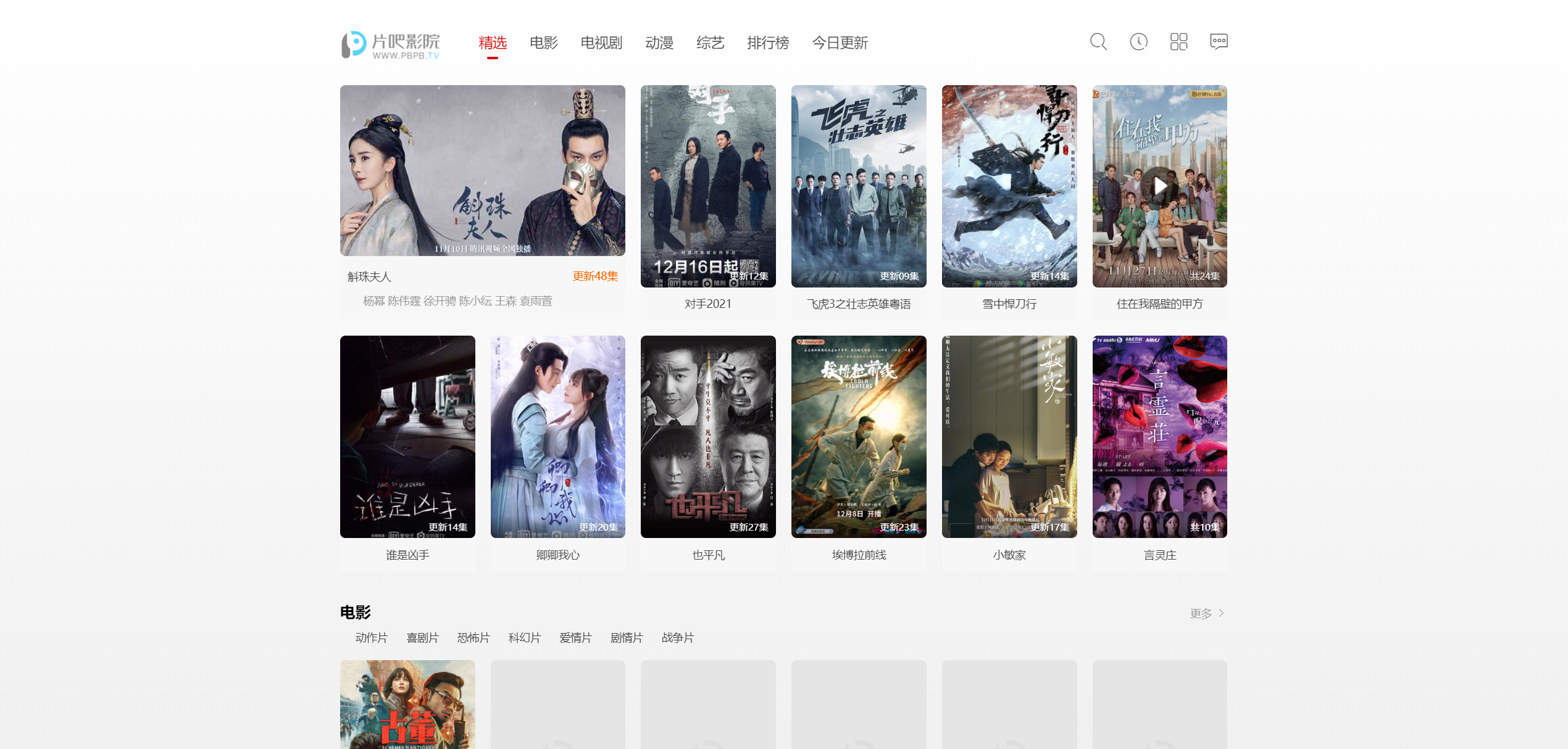Open the 动漫 tab
The width and height of the screenshot is (1568, 749).
pyautogui.click(x=659, y=43)
